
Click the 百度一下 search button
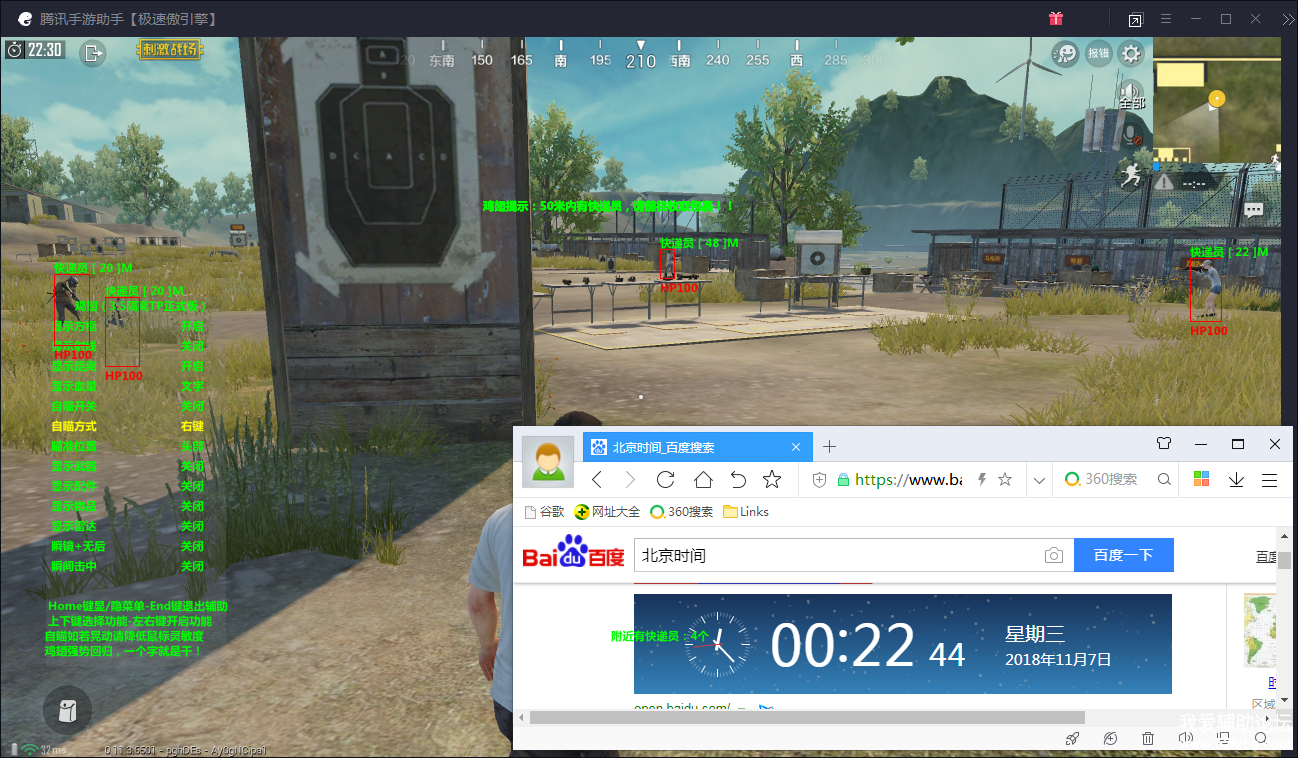pos(1123,555)
